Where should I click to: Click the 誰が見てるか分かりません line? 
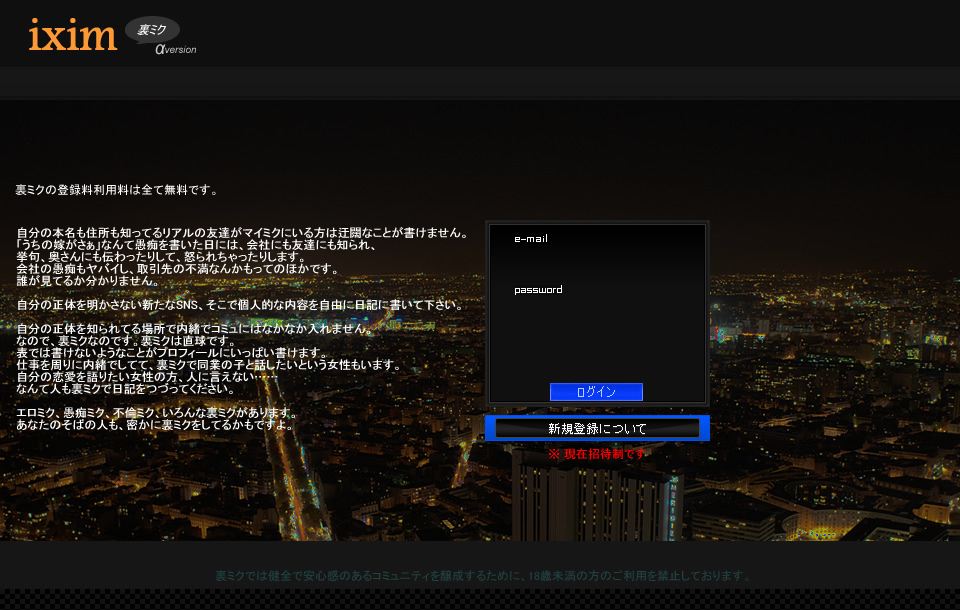click(88, 281)
